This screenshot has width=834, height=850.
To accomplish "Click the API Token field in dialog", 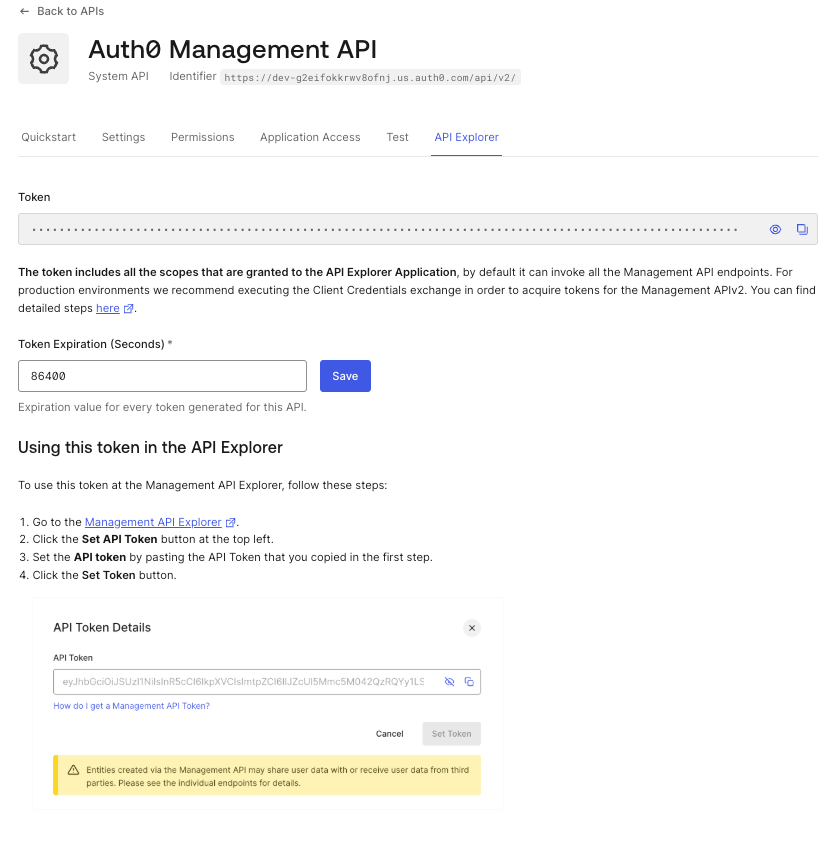I will [267, 682].
